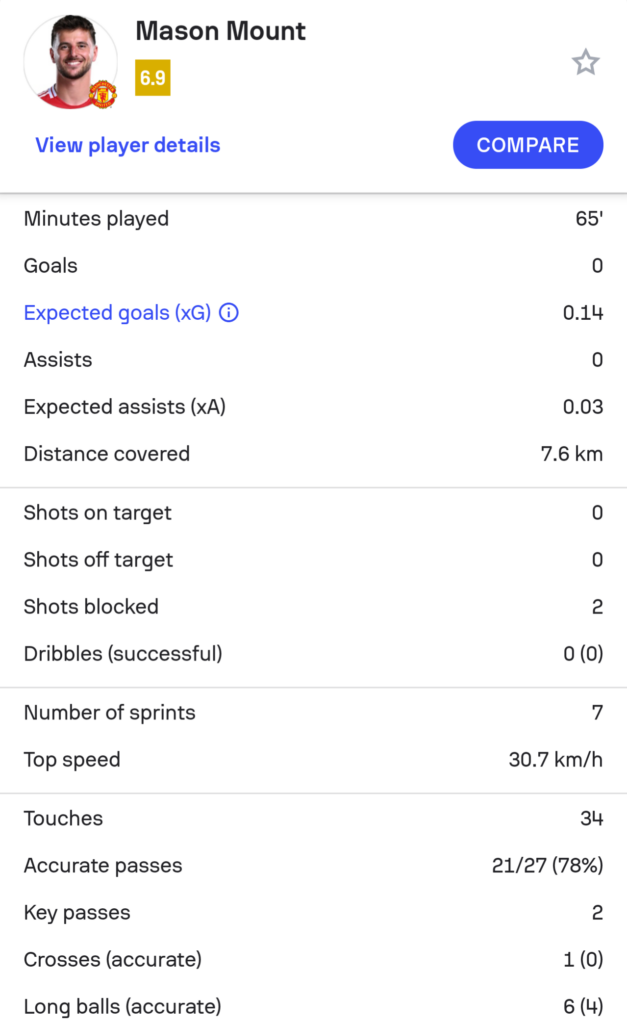Click the Manchester United club badge
Image resolution: width=627 pixels, height=1024 pixels.
click(103, 94)
